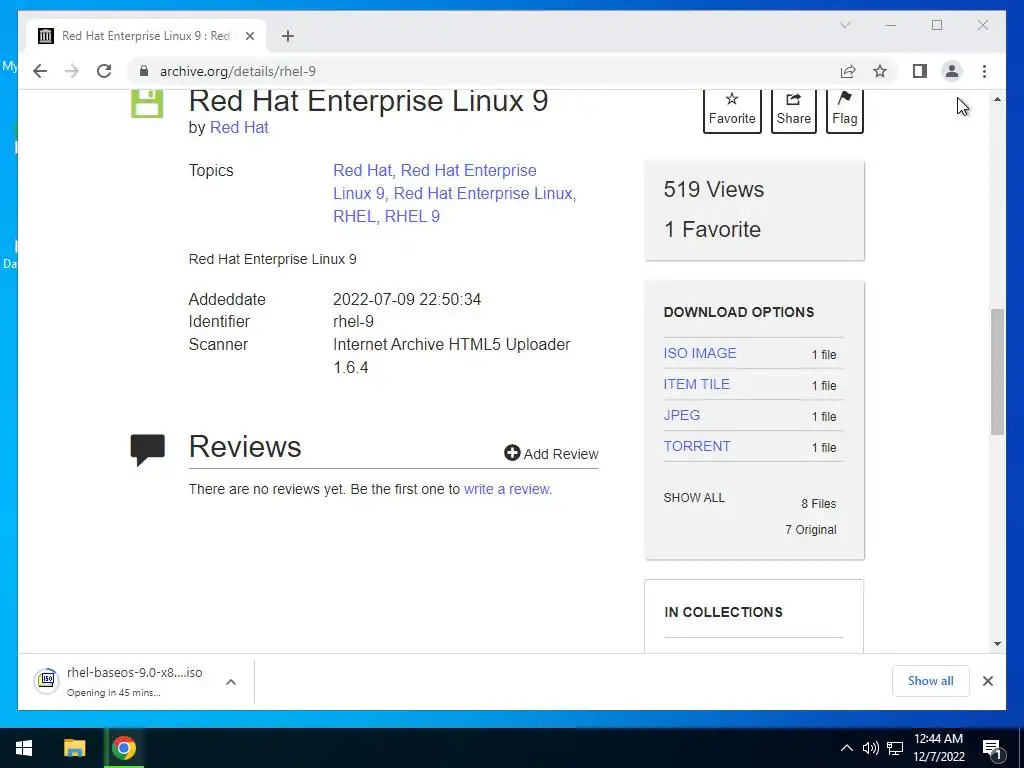
Task: Download the ITEM TILE file
Action: tap(696, 384)
